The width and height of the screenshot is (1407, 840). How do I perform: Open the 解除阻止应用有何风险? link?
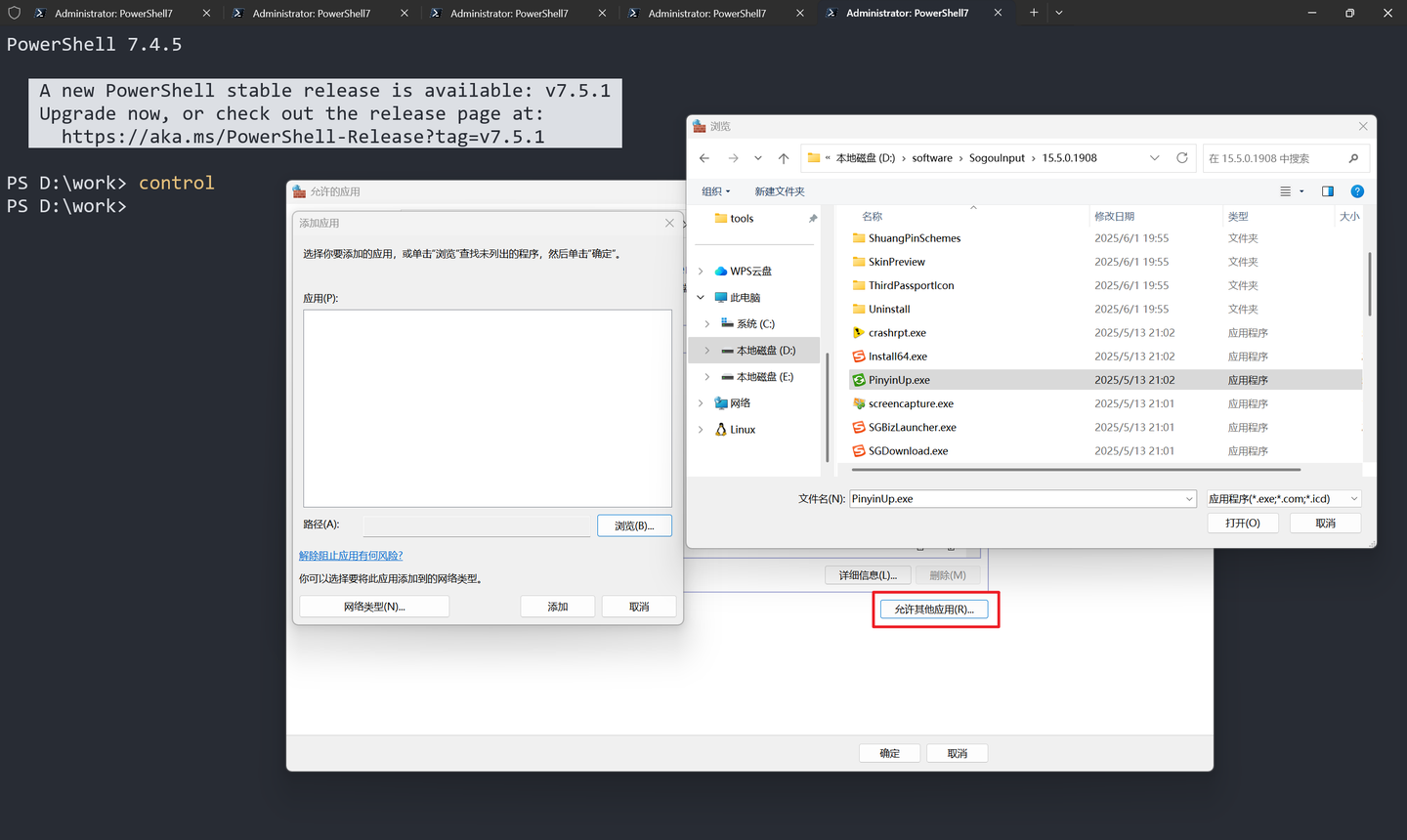[351, 556]
